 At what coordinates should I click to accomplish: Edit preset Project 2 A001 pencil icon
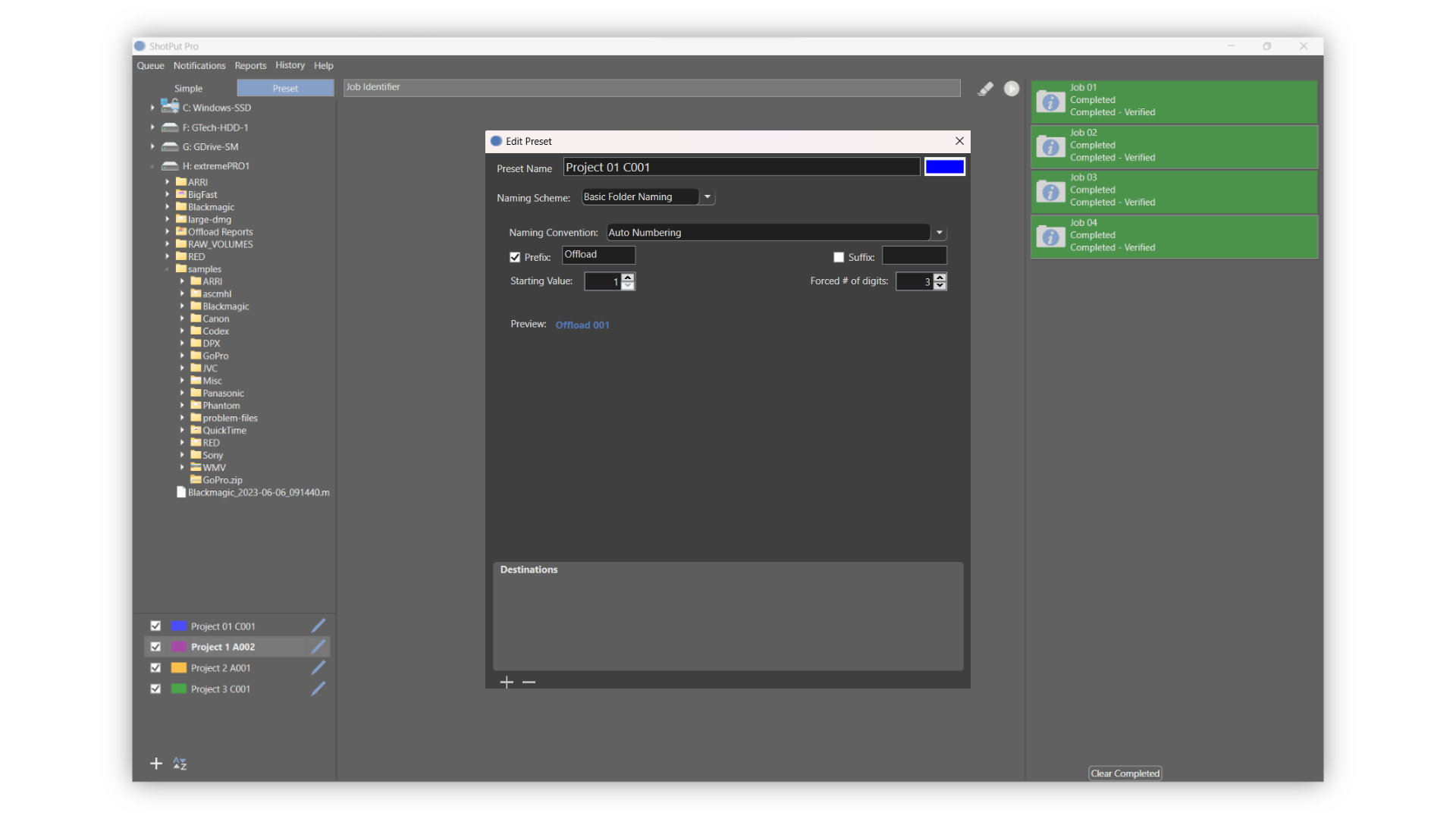pos(318,667)
